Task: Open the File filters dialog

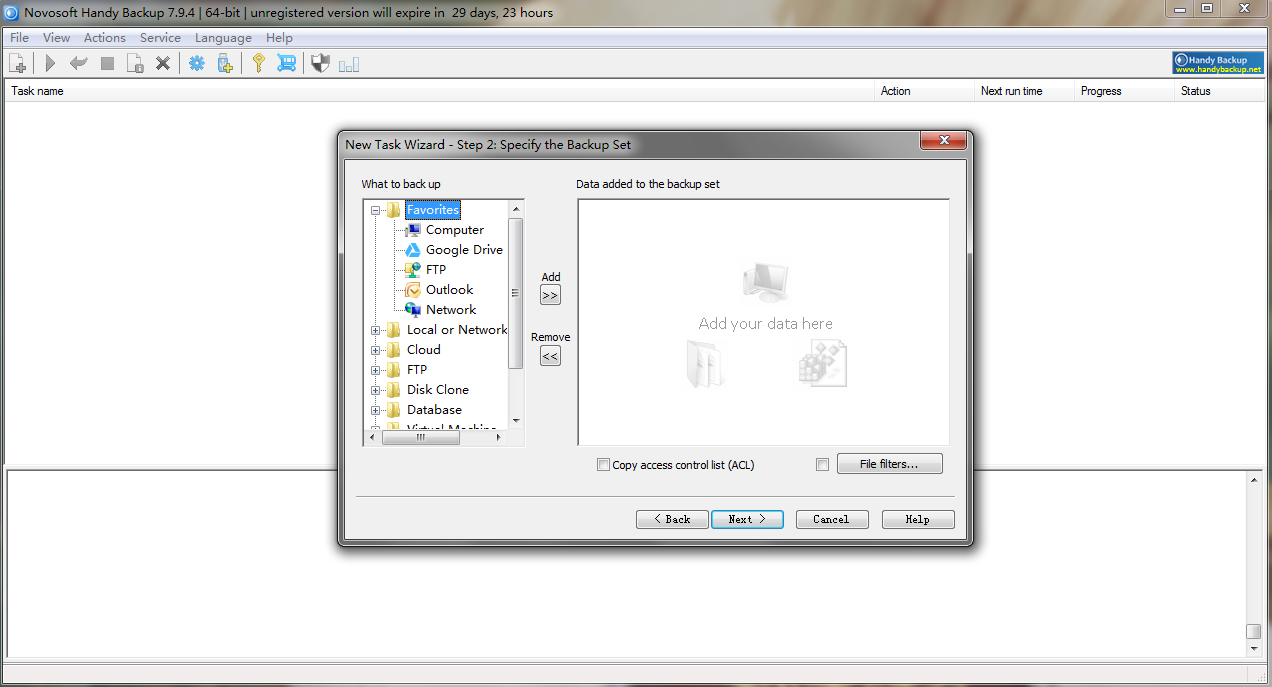Action: (889, 464)
